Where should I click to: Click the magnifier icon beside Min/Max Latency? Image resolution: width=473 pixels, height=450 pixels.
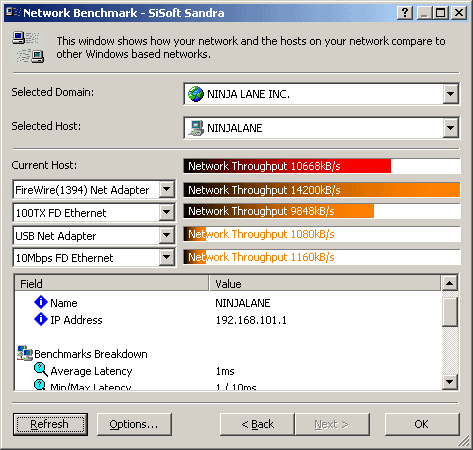click(x=40, y=384)
